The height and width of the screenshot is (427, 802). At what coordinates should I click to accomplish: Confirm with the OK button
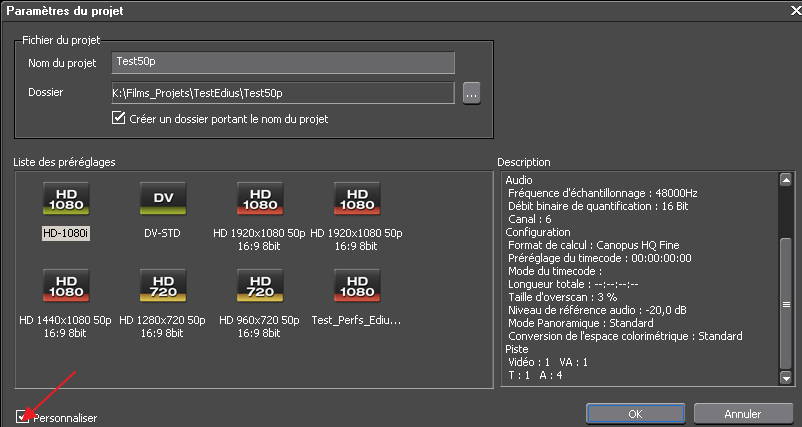(x=635, y=413)
